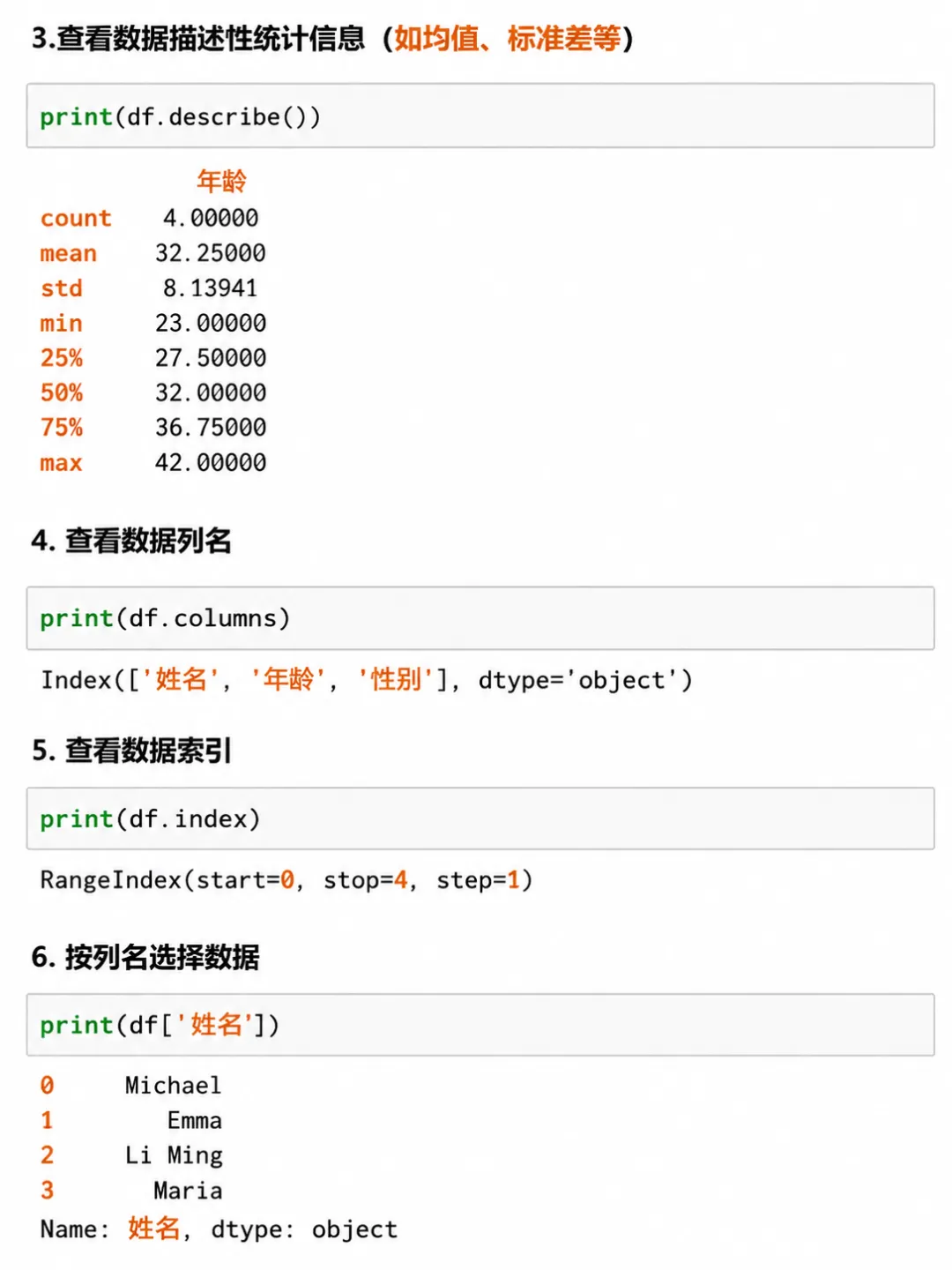Select heading 4. 查看数据列名
This screenshot has width=952, height=1270.
point(131,540)
